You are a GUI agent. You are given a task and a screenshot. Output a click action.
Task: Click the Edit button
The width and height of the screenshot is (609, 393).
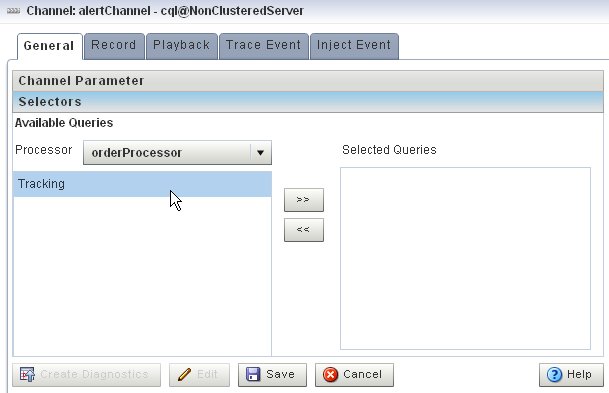(199, 375)
